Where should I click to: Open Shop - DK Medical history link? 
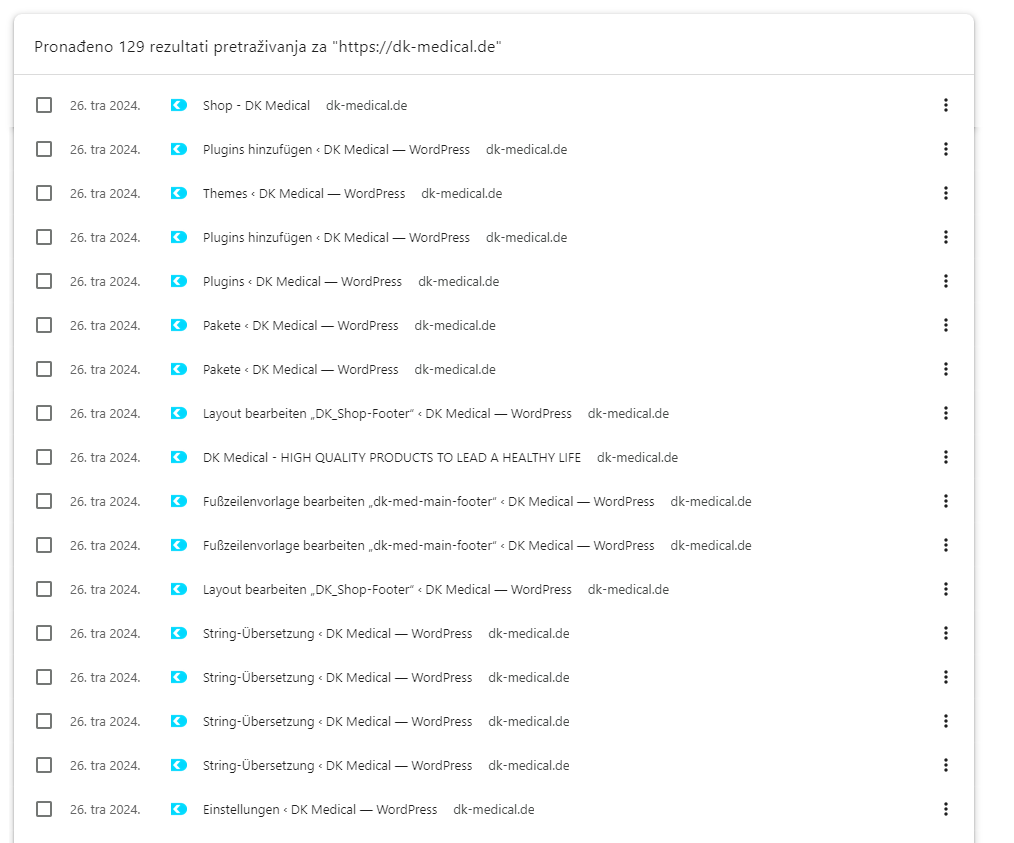point(256,105)
